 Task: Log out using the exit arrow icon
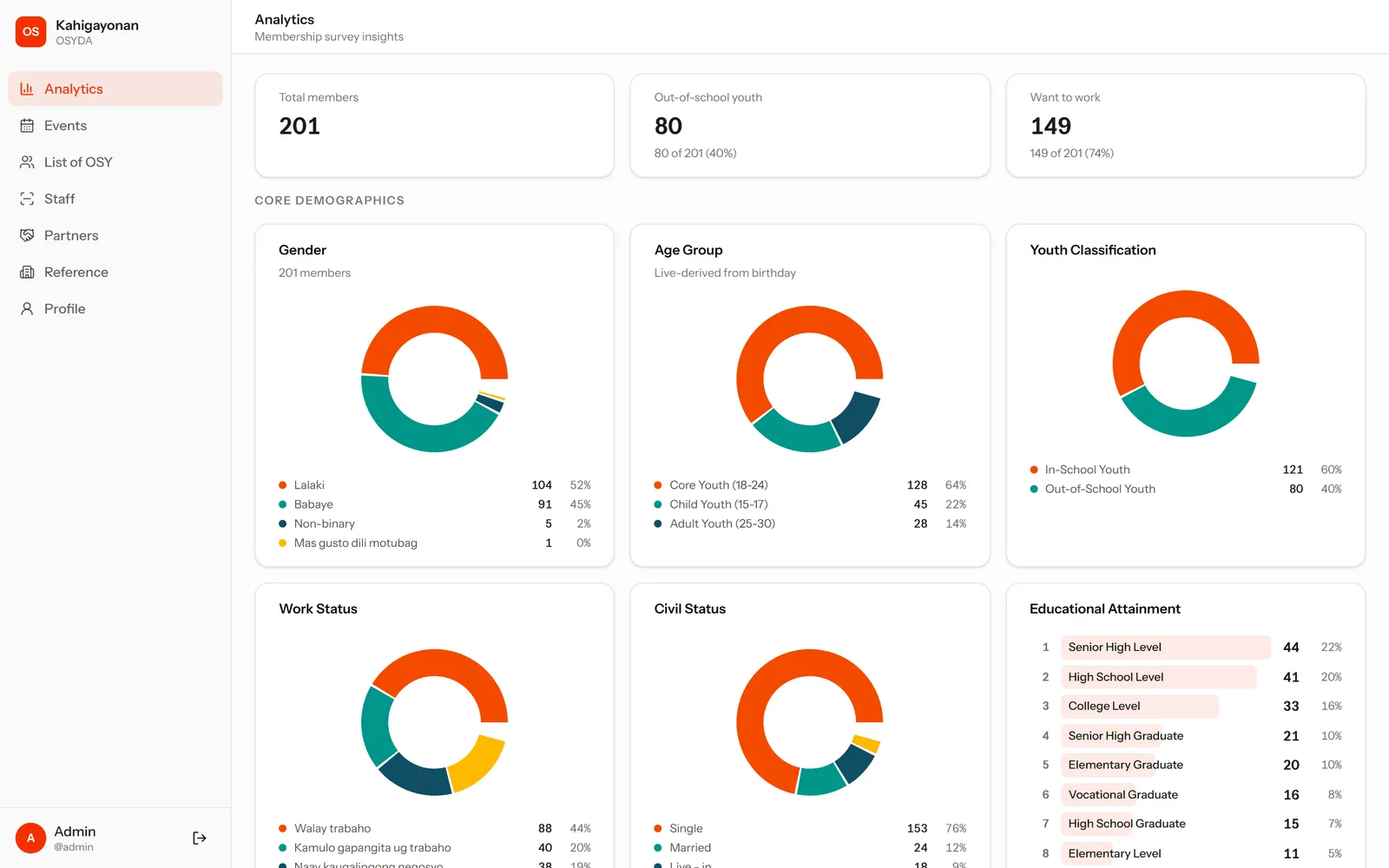(200, 838)
